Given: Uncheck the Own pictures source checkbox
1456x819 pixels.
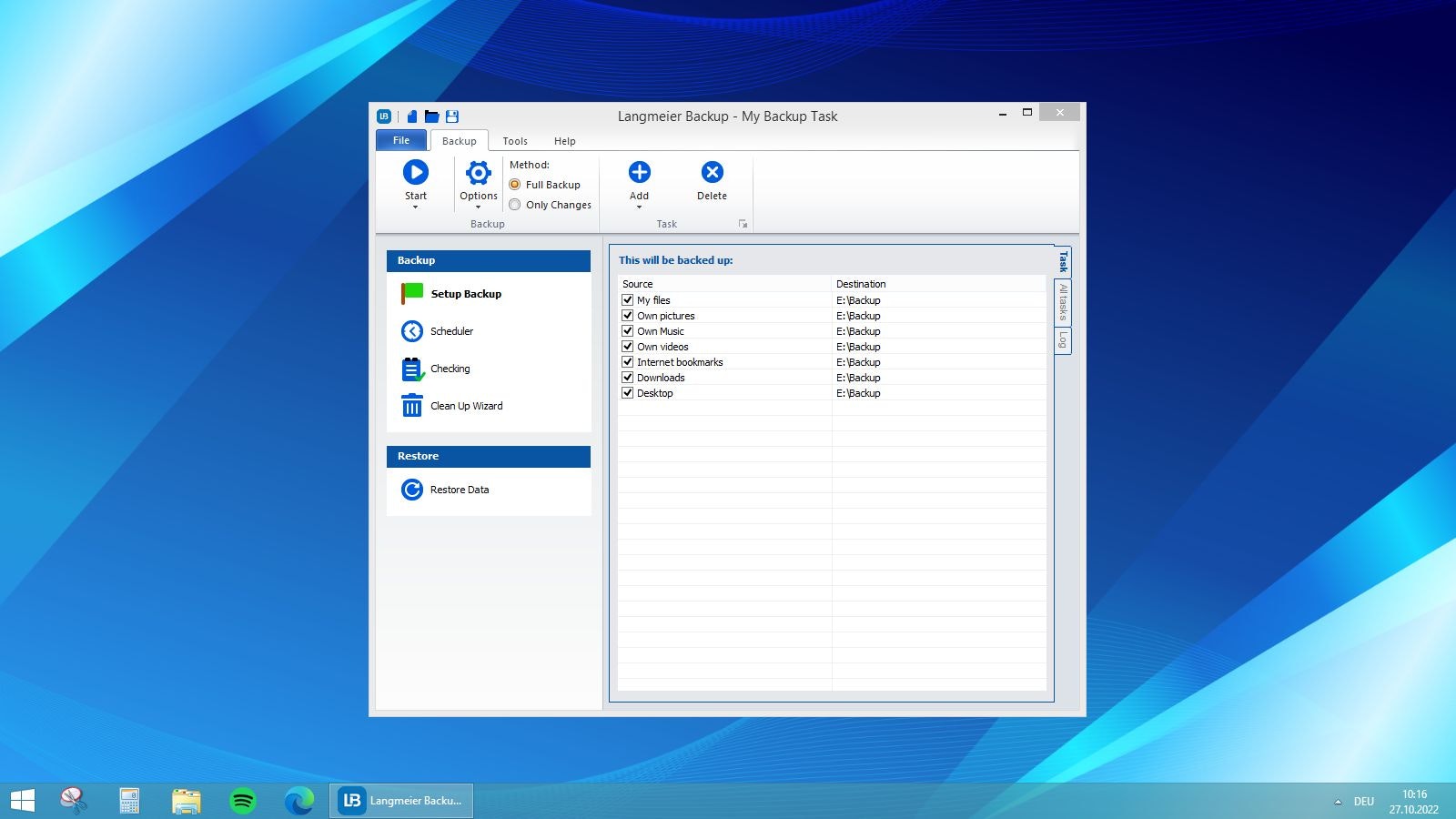Looking at the screenshot, I should pos(628,315).
